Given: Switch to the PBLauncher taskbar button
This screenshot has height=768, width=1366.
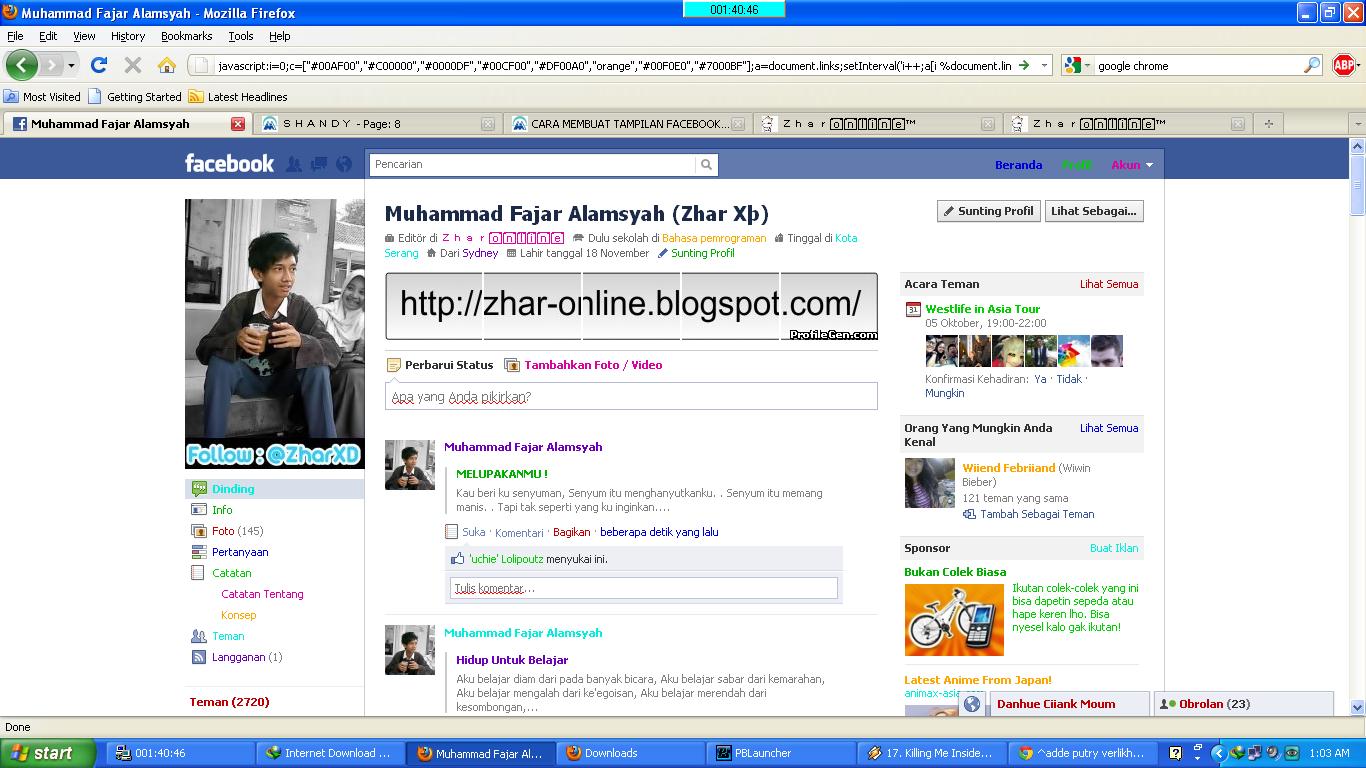Looking at the screenshot, I should (781, 753).
